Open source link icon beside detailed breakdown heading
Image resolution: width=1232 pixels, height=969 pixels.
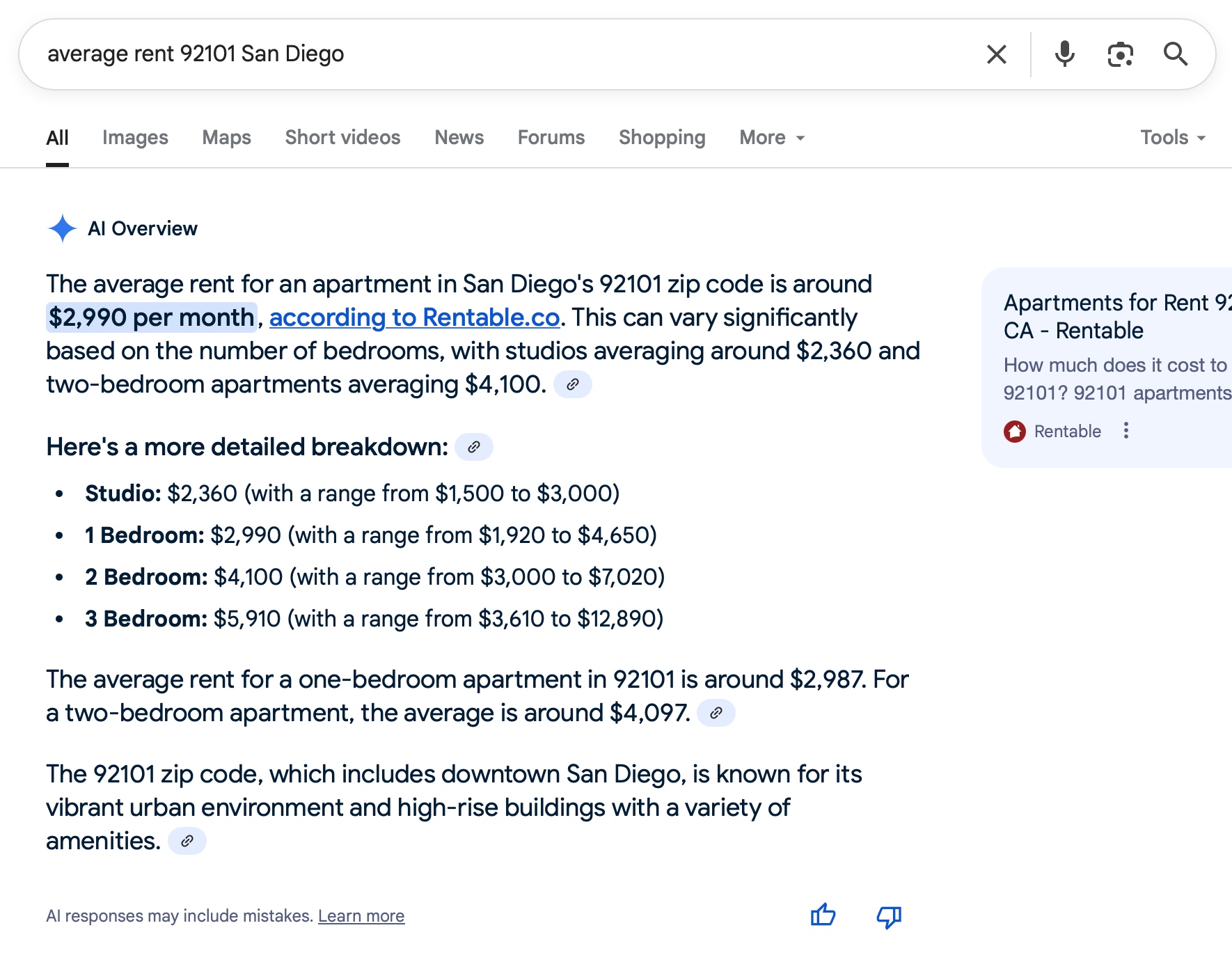tap(473, 447)
